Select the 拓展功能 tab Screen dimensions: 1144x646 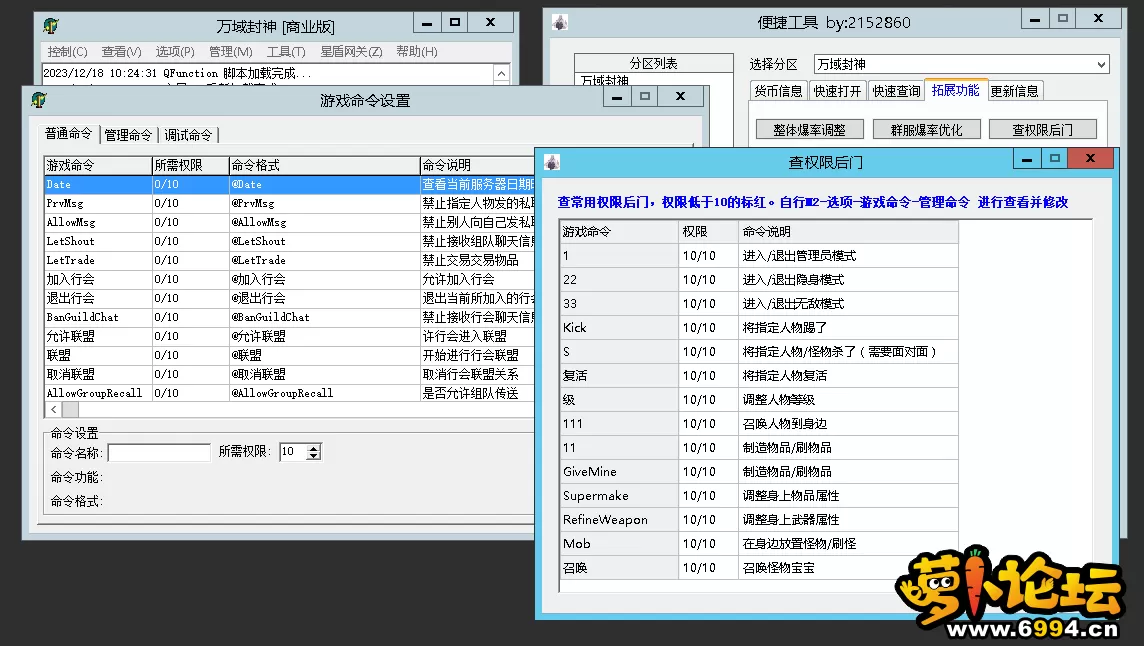955,90
